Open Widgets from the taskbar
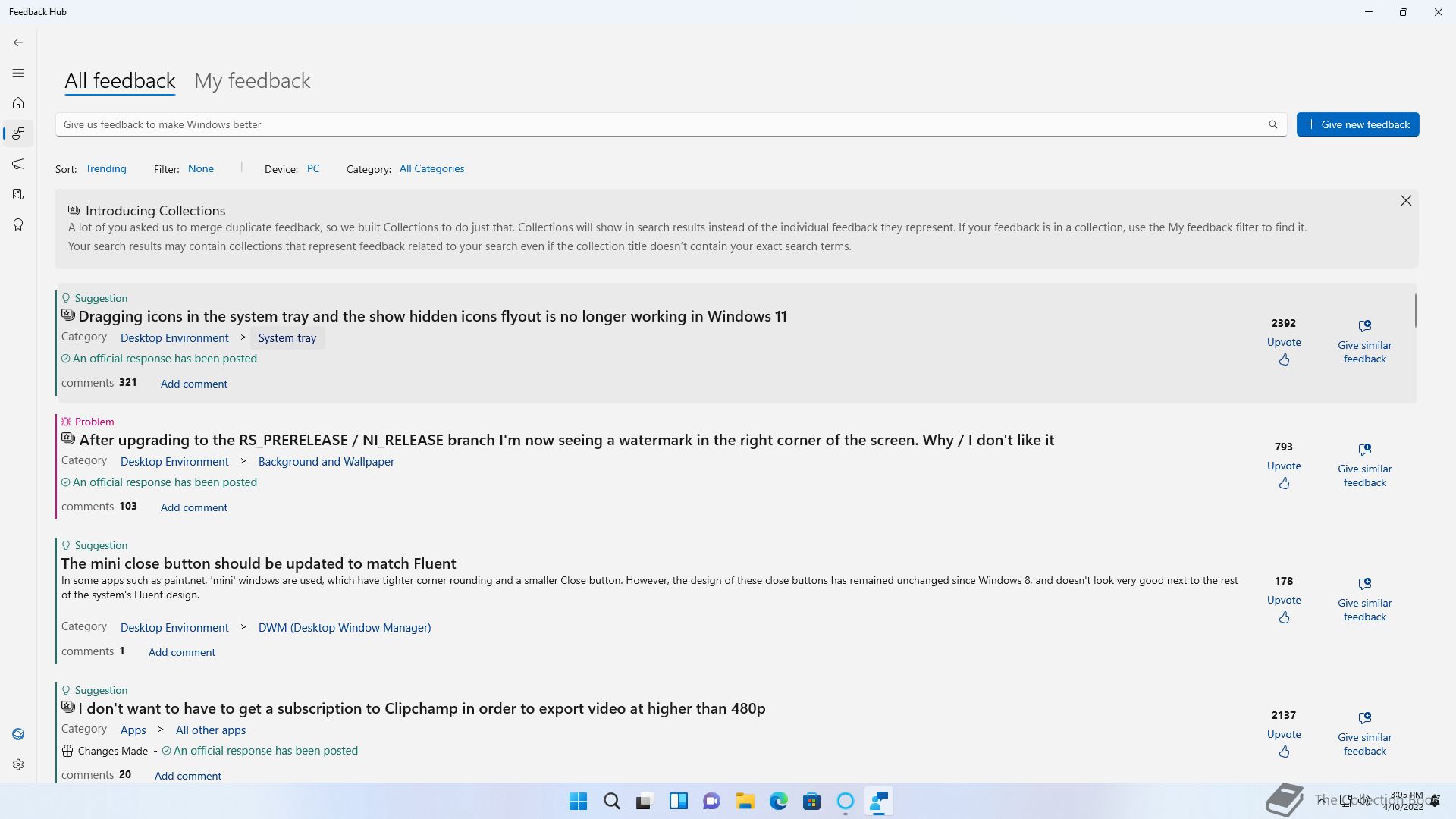1456x819 pixels. pos(678,802)
